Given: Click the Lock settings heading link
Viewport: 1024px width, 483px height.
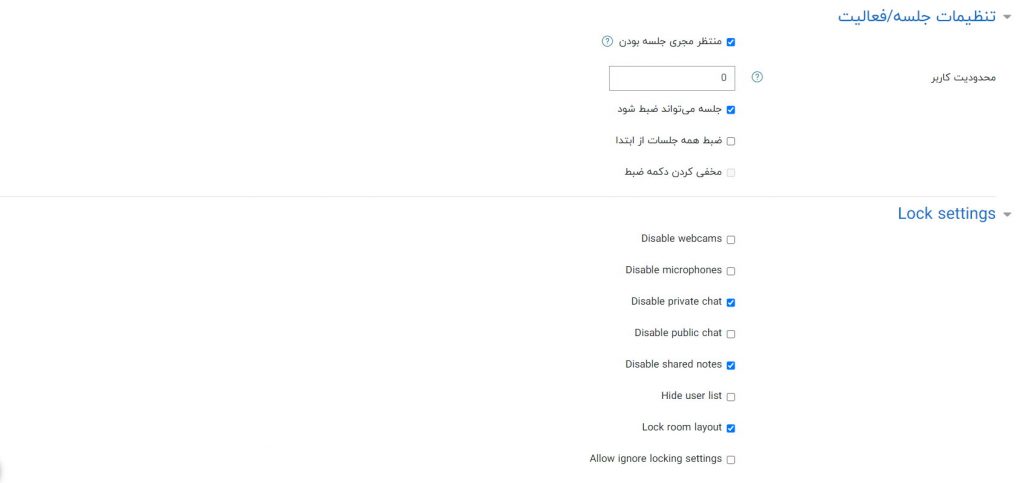Looking at the screenshot, I should click(946, 214).
